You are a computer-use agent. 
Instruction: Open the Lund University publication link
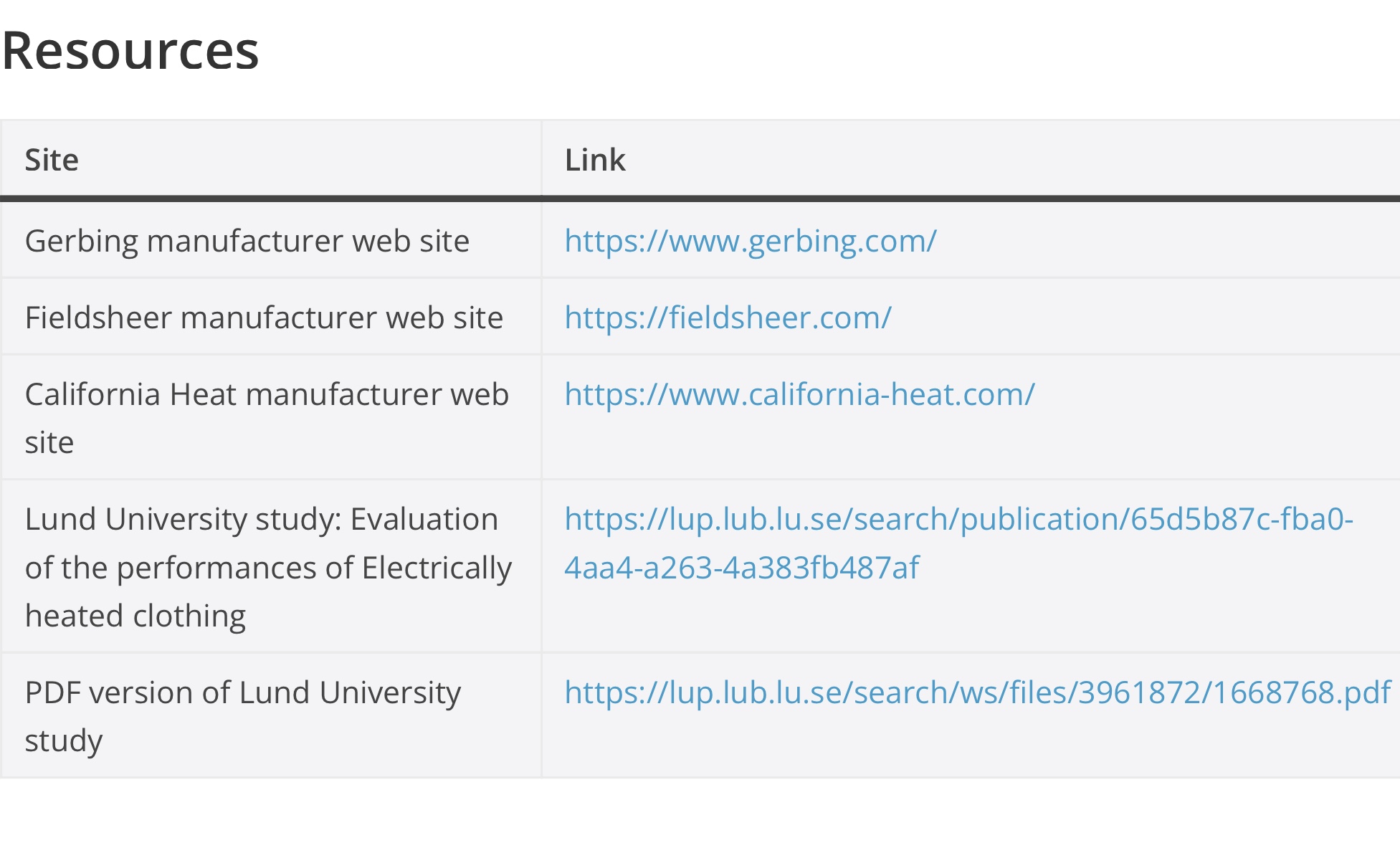(x=958, y=520)
